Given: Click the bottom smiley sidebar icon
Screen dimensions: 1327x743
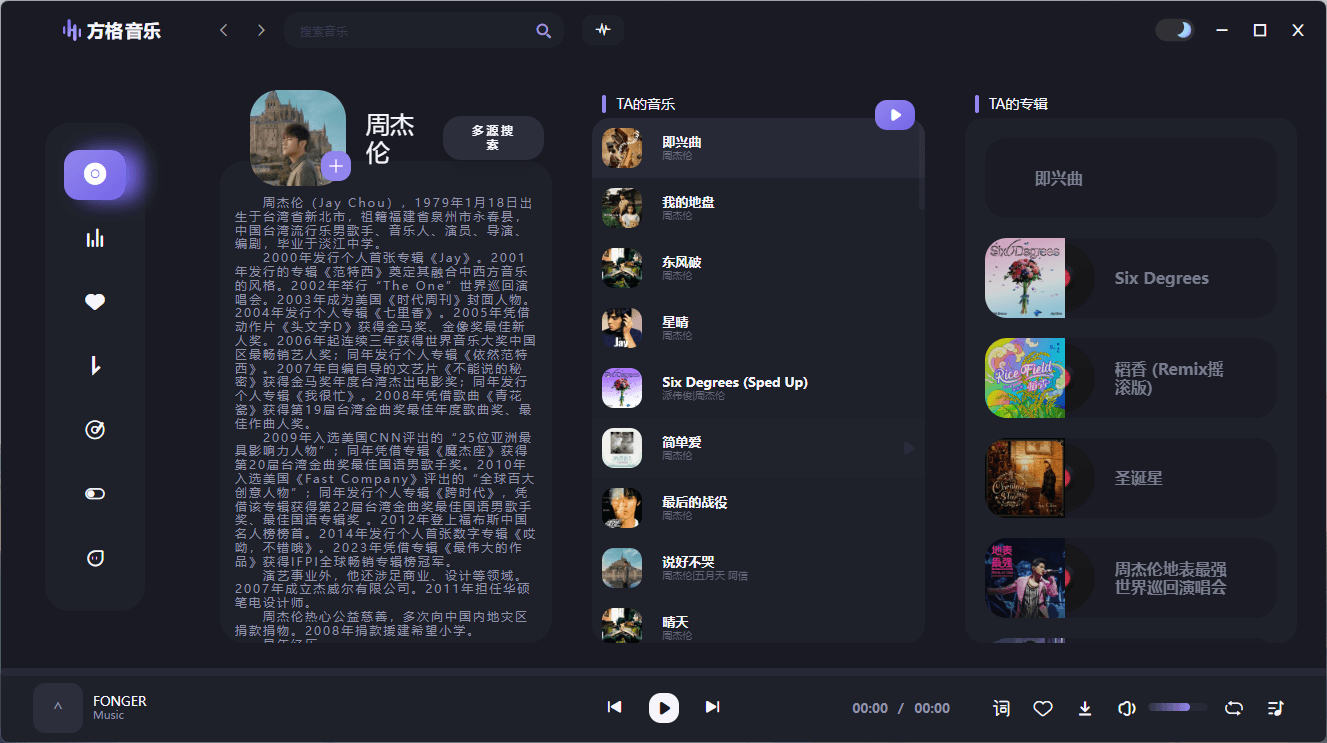Looking at the screenshot, I should (x=95, y=558).
